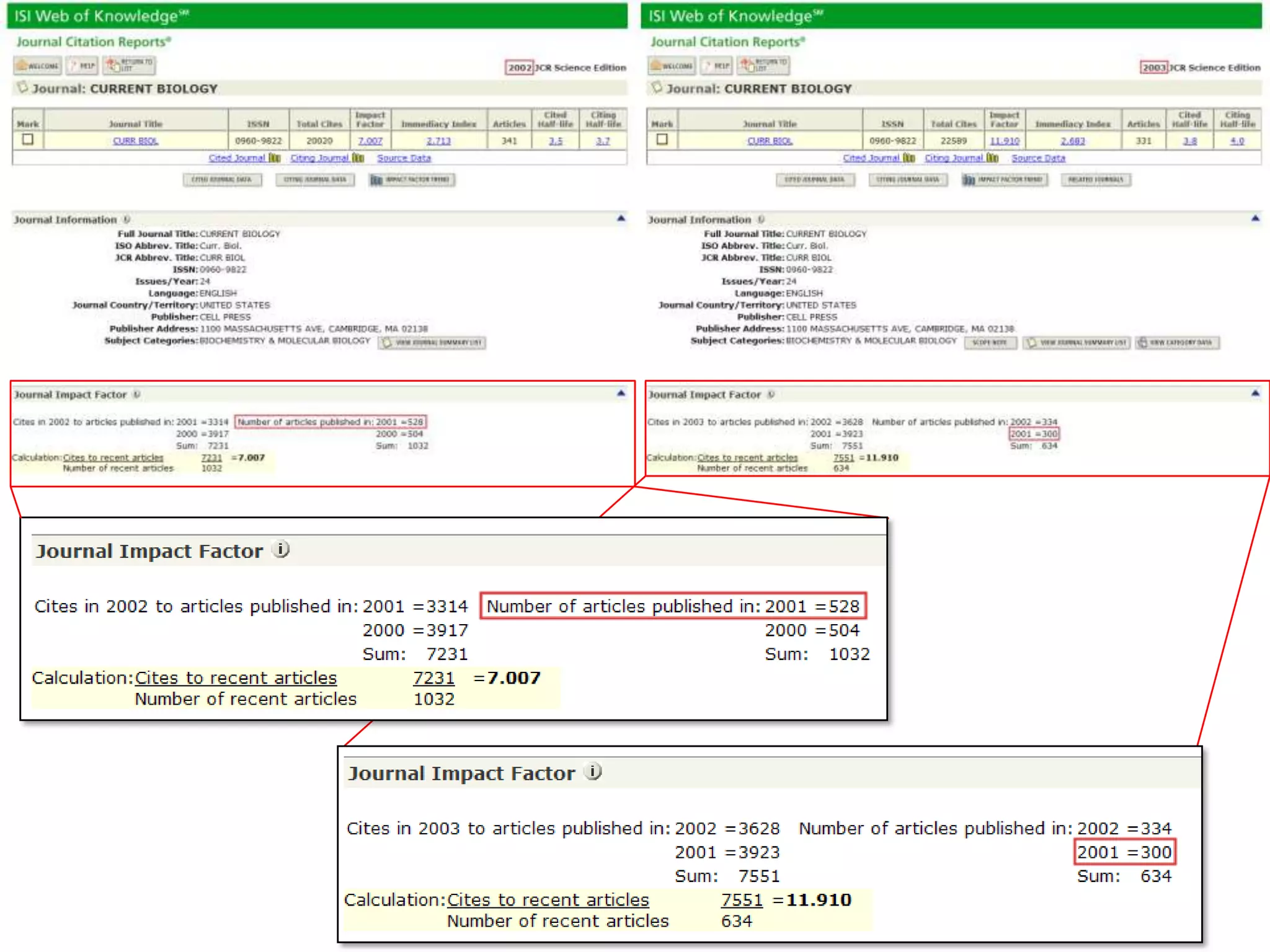Click impact factor 11.910 link in table
The image size is (1270, 952).
coord(1005,141)
